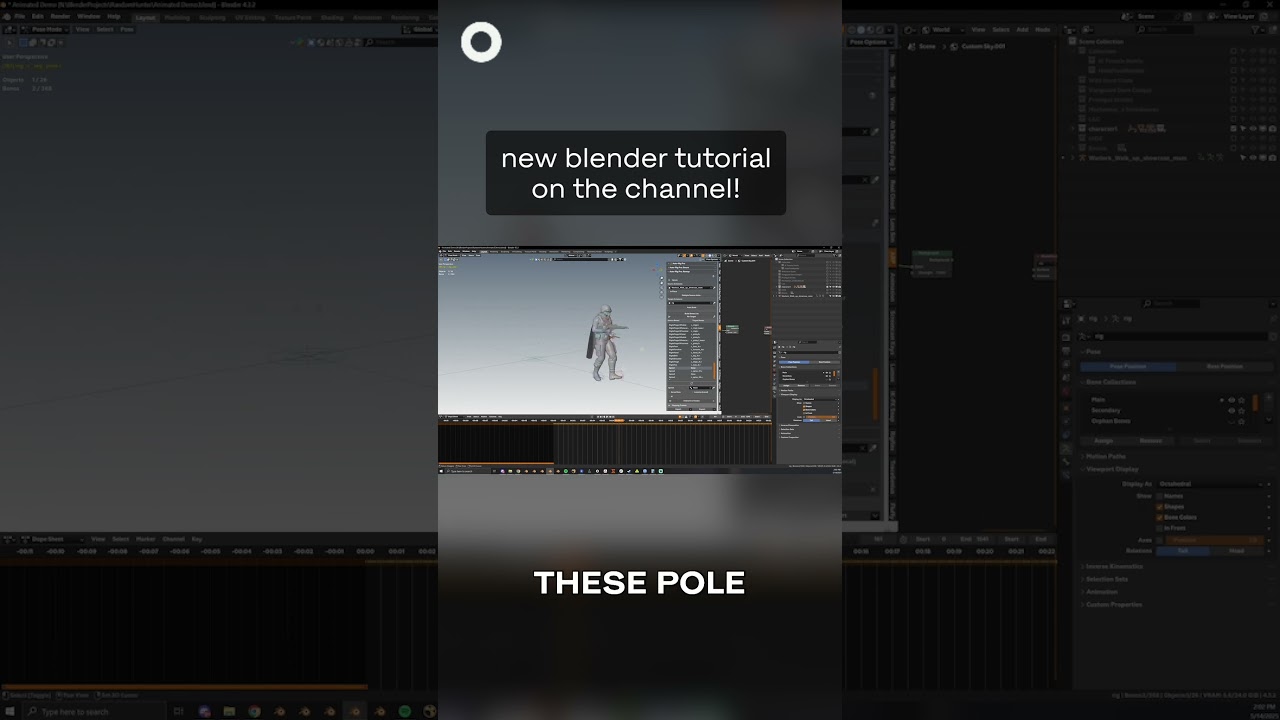Switch to the UV Editing workspace tab
This screenshot has width=1280, height=720.
point(249,17)
